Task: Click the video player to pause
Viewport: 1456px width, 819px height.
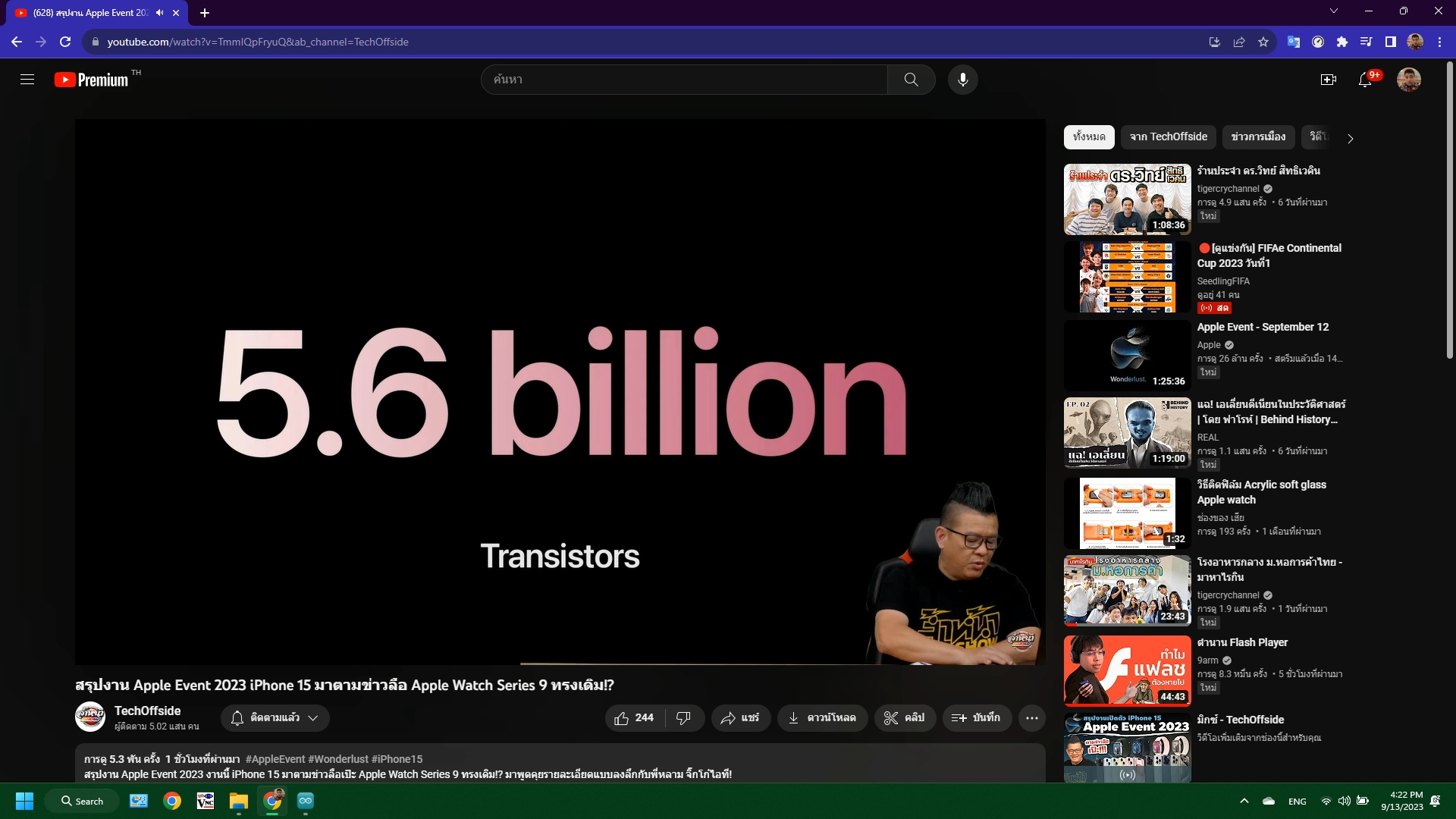Action: click(560, 391)
